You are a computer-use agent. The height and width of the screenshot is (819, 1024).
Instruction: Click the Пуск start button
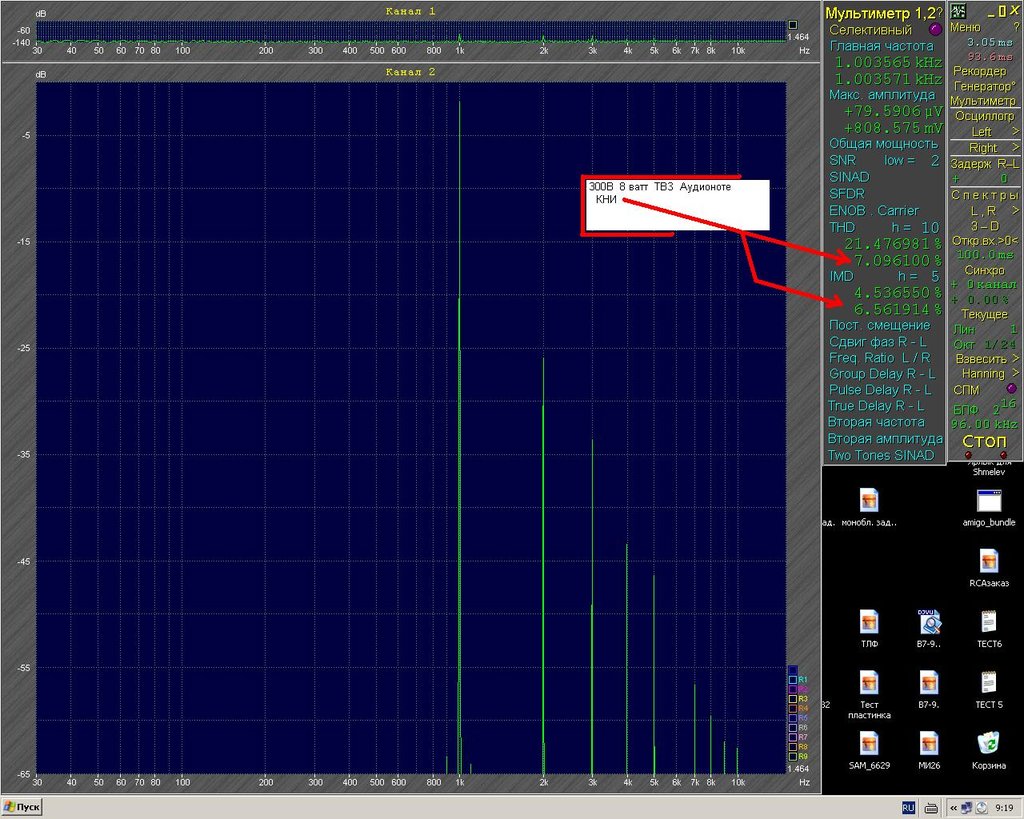coord(22,807)
